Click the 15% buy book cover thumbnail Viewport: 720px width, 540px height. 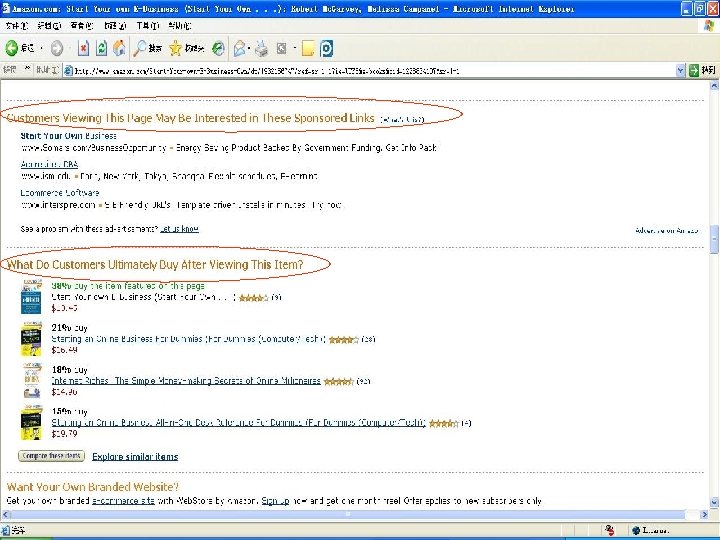click(x=31, y=422)
